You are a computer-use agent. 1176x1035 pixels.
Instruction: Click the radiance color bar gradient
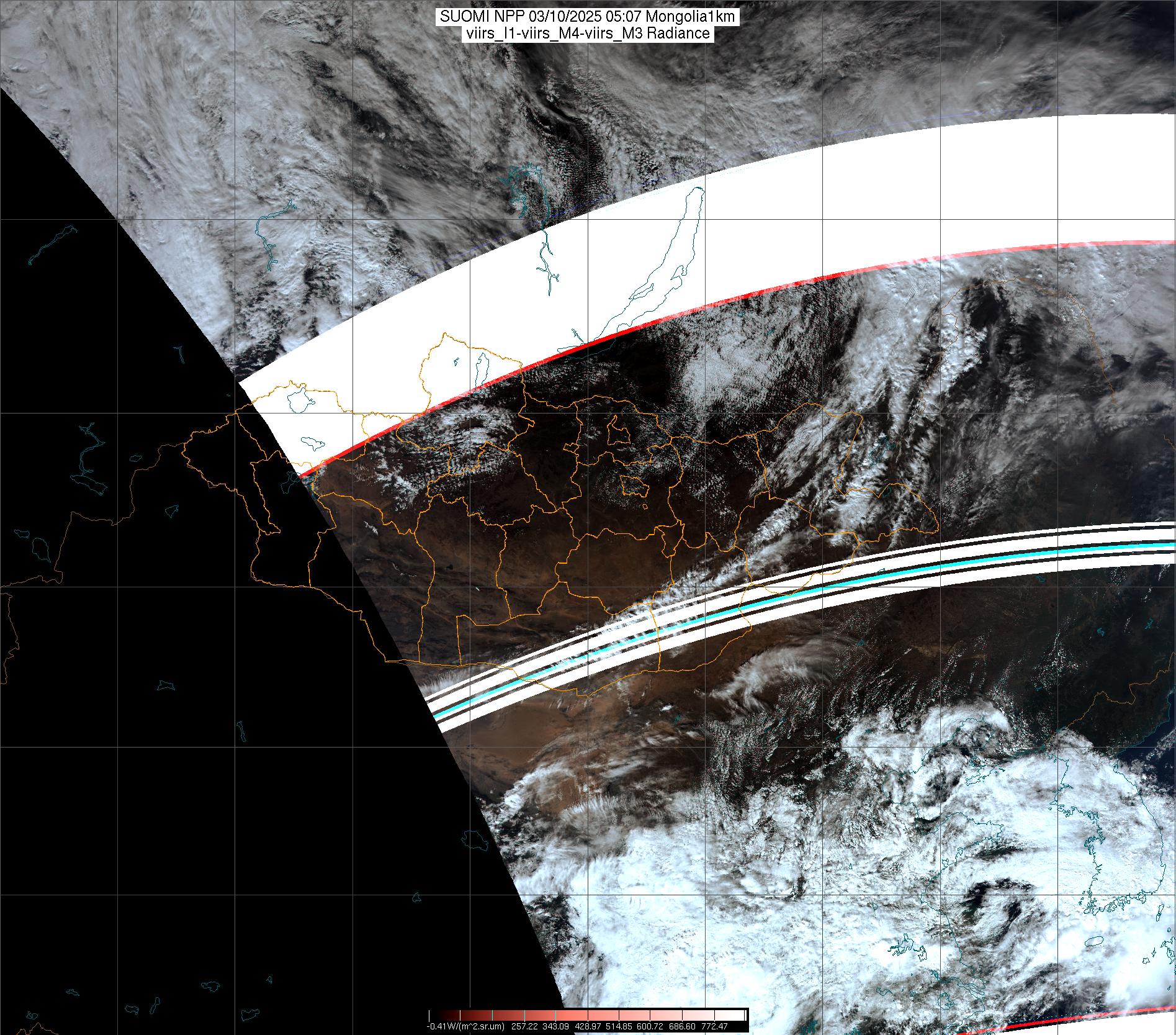(588, 1015)
